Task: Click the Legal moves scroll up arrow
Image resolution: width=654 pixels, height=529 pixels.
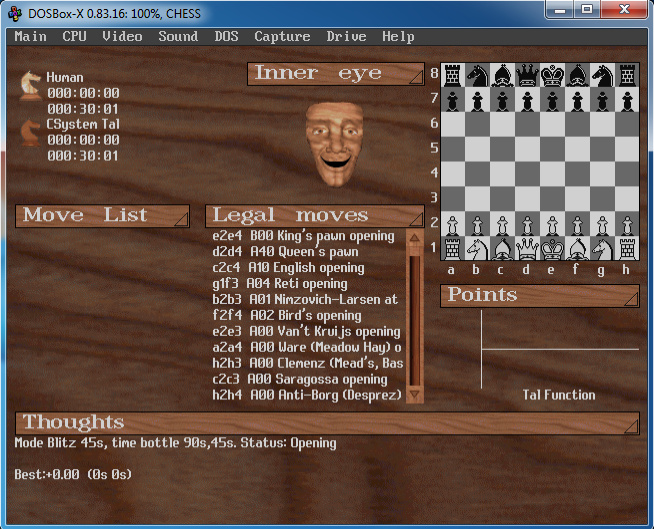Action: click(415, 238)
